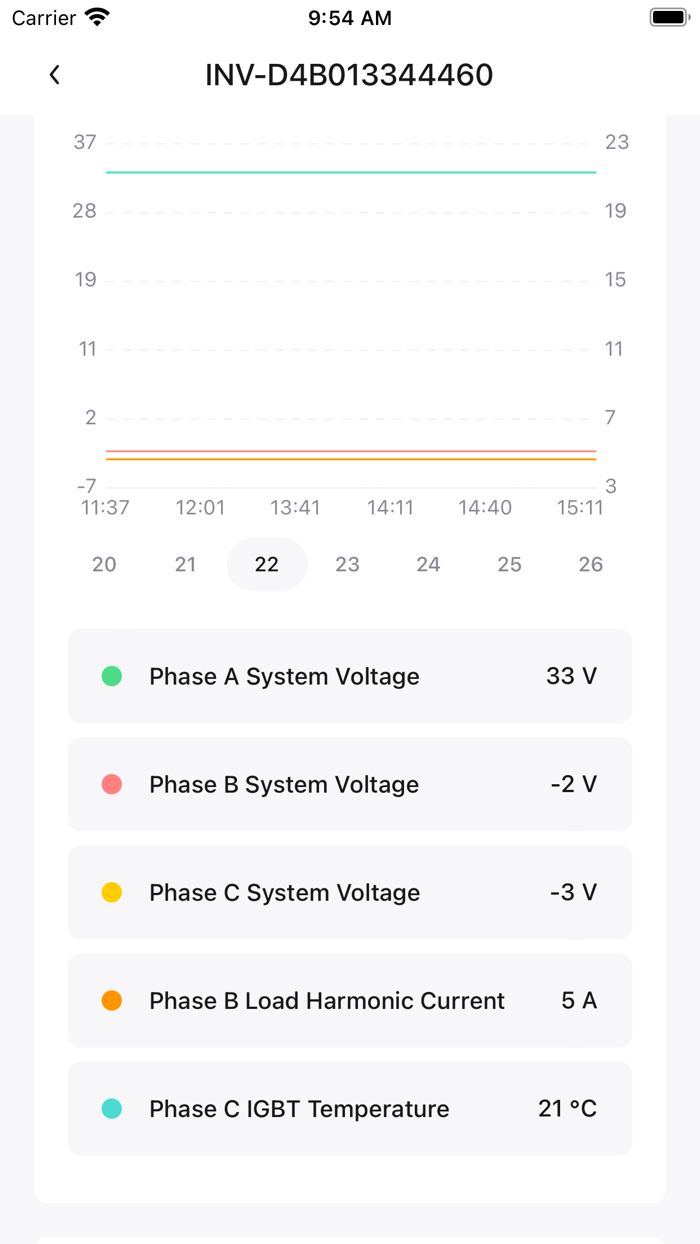
Task: Tap the teal IGBT Temperature legend dot
Action: (110, 1108)
